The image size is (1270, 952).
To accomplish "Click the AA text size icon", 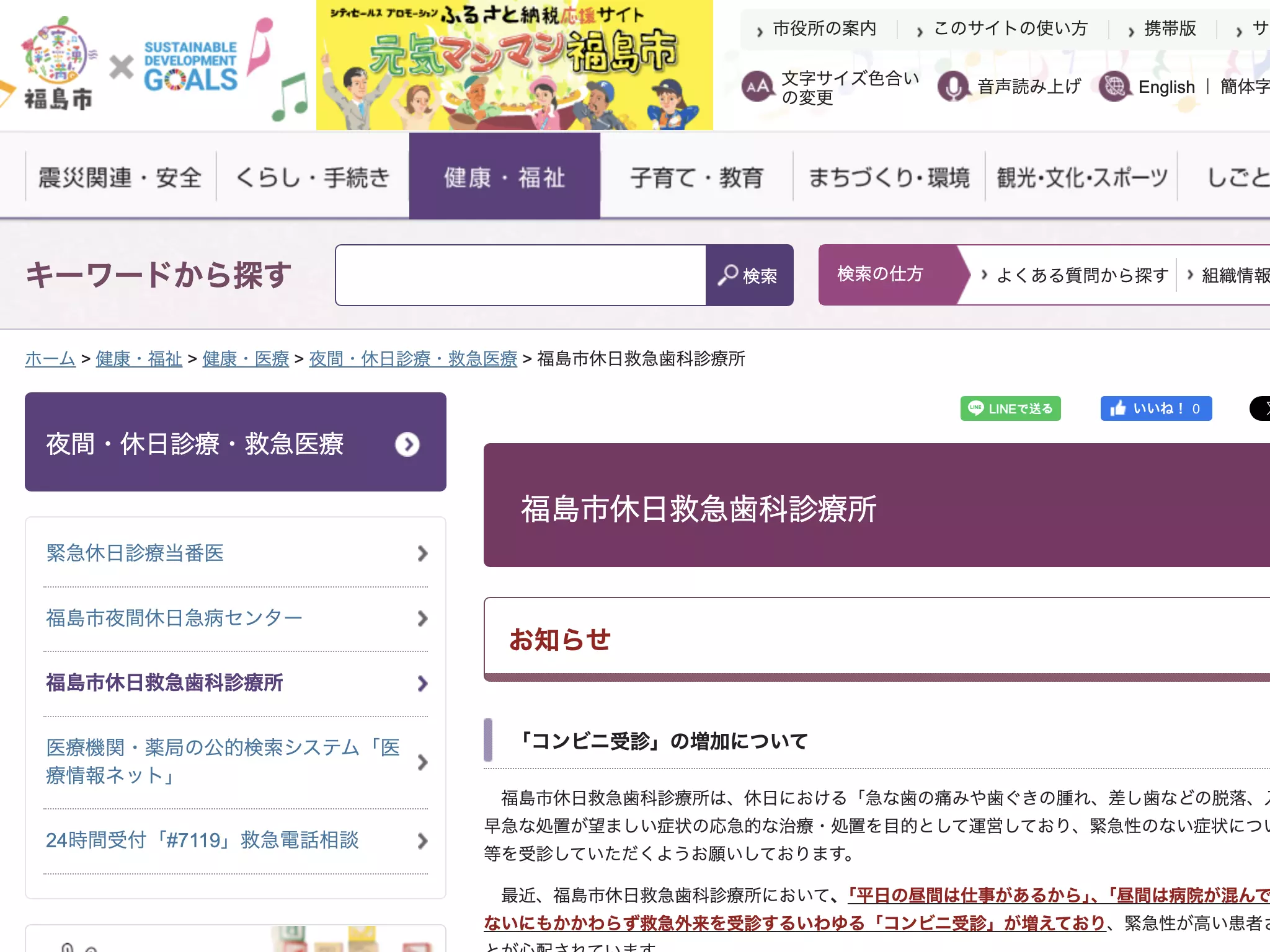I will (758, 87).
